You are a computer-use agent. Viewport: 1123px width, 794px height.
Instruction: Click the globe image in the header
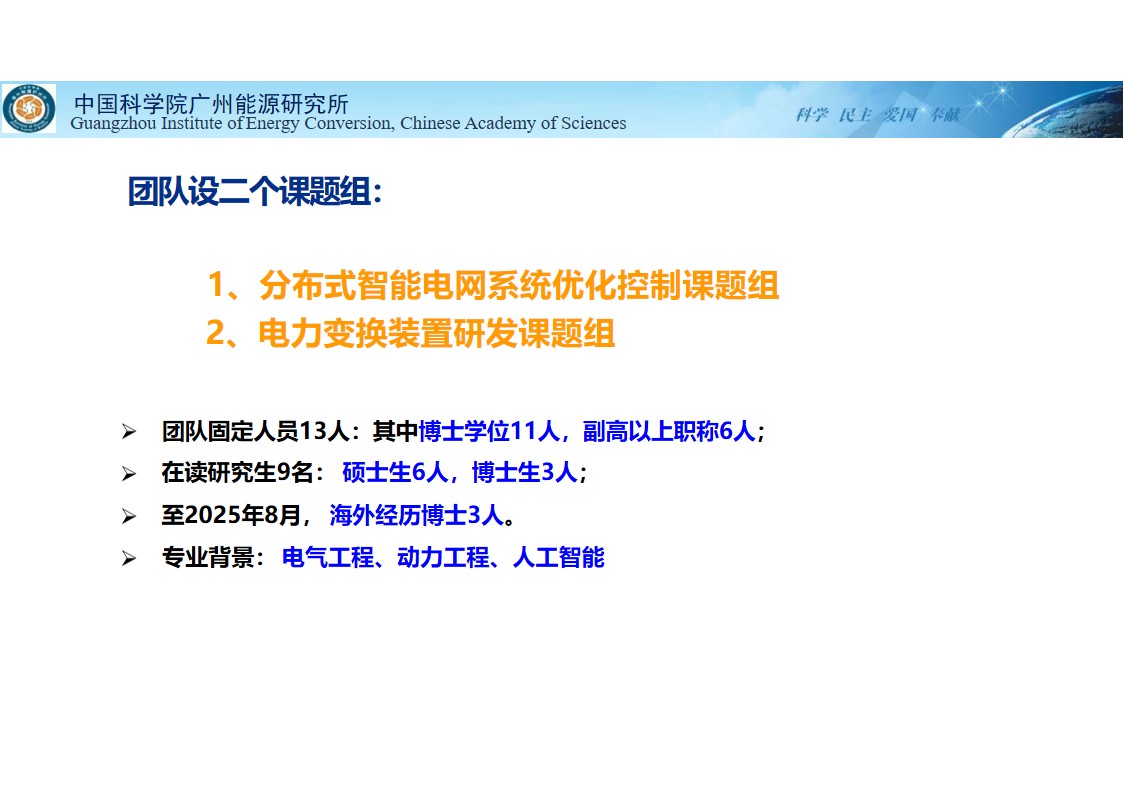pyautogui.click(x=1060, y=110)
